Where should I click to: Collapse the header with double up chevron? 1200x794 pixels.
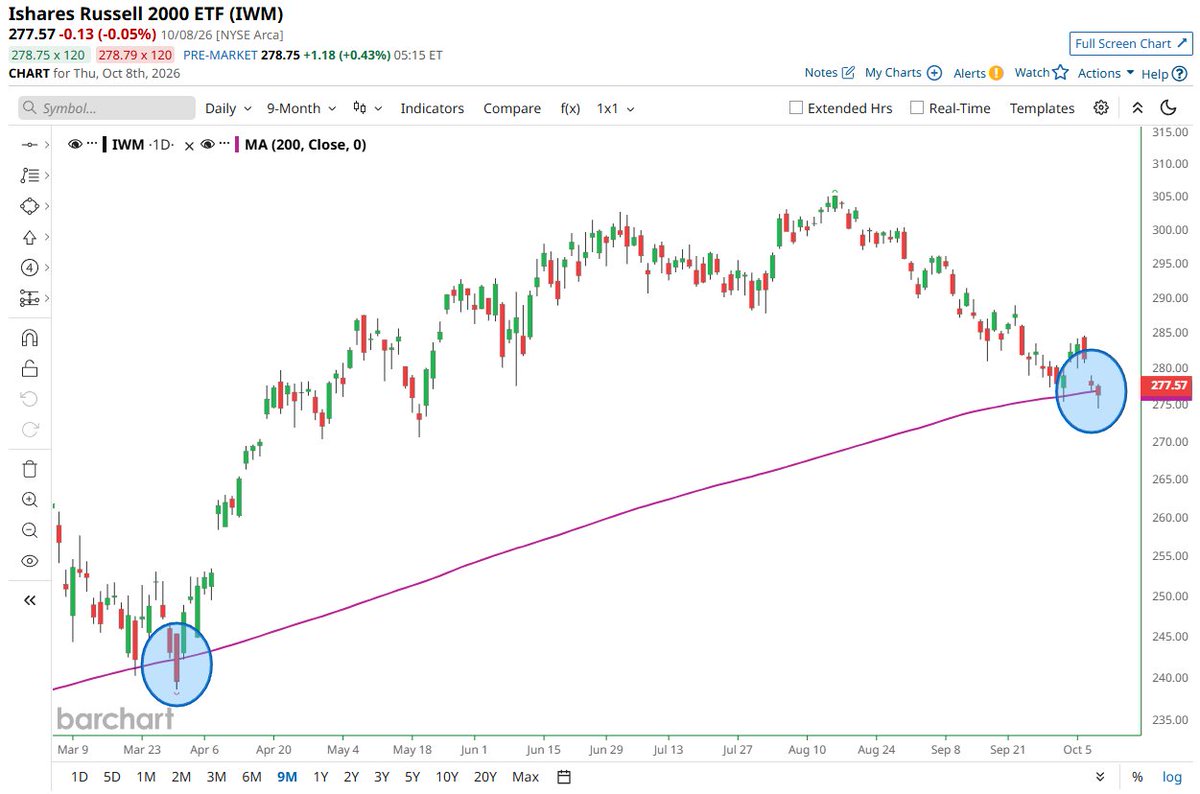tap(1137, 108)
